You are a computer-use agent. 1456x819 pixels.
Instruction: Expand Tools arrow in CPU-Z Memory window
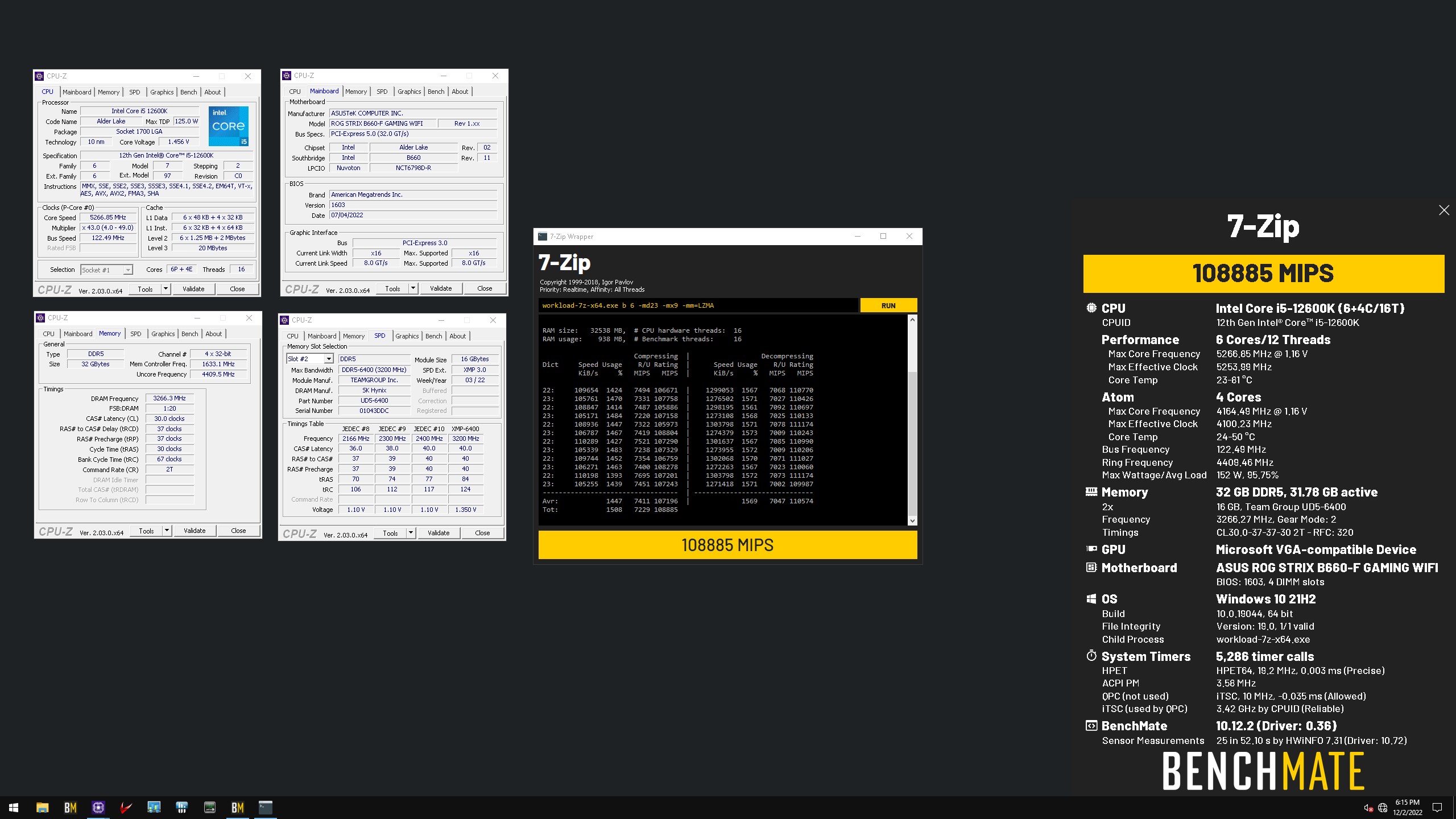tap(167, 531)
